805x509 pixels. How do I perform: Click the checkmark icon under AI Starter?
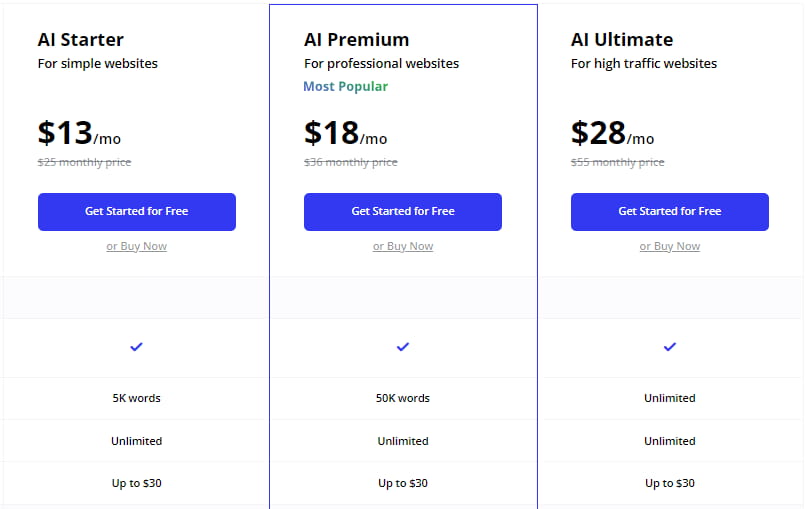click(x=137, y=346)
